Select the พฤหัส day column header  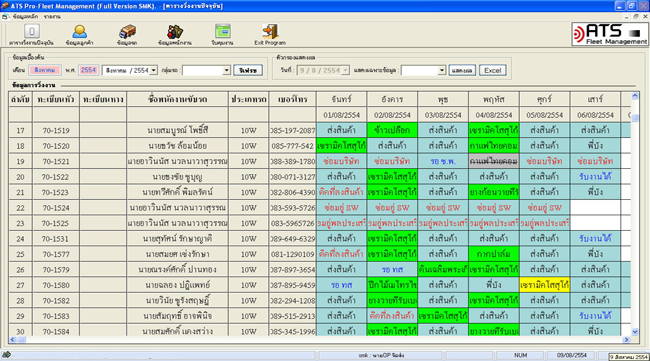tap(494, 99)
